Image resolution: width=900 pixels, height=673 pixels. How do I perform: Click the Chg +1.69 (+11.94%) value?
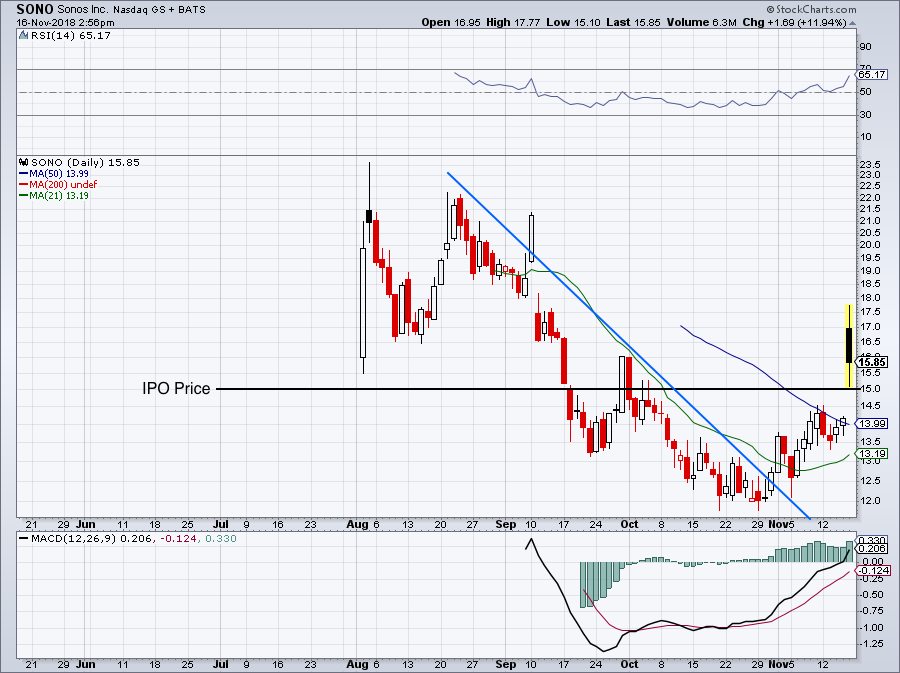pyautogui.click(x=794, y=22)
